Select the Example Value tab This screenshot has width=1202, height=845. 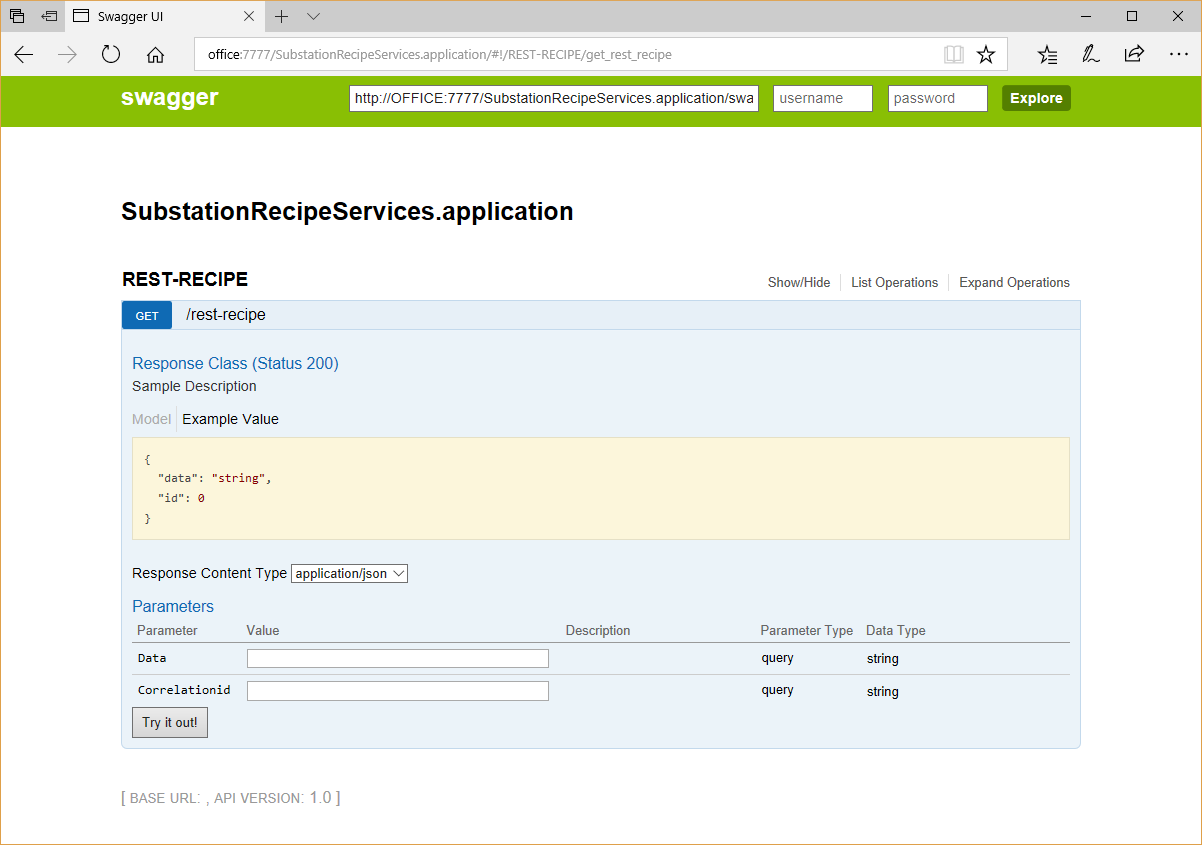pyautogui.click(x=230, y=420)
